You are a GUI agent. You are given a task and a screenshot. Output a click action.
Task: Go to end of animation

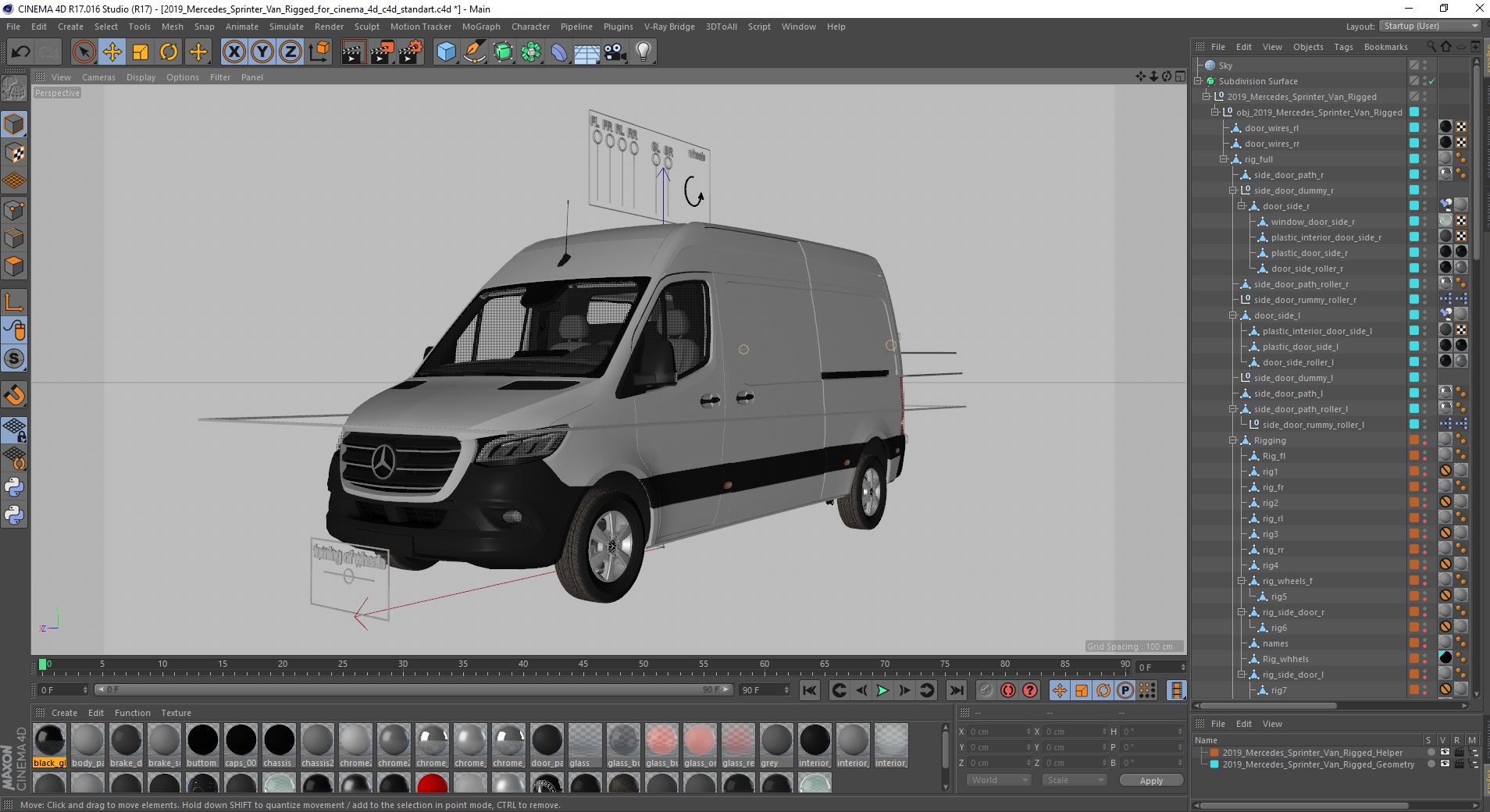[x=956, y=690]
